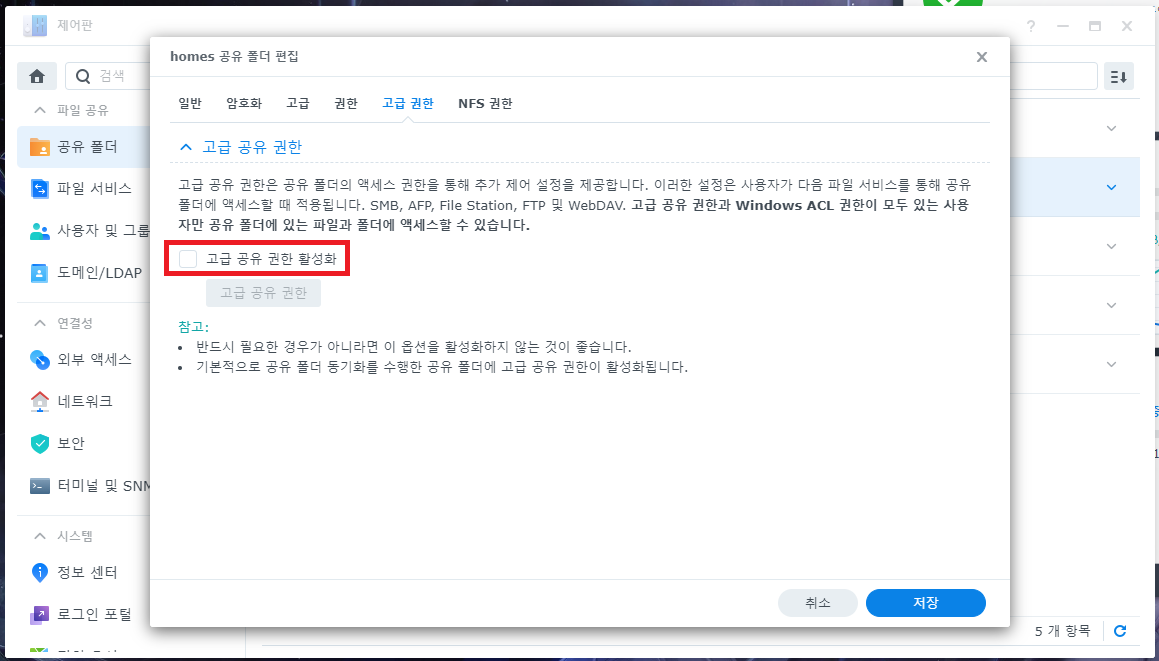
Task: Open 파일 서비스 in the sidebar
Action: (93, 188)
